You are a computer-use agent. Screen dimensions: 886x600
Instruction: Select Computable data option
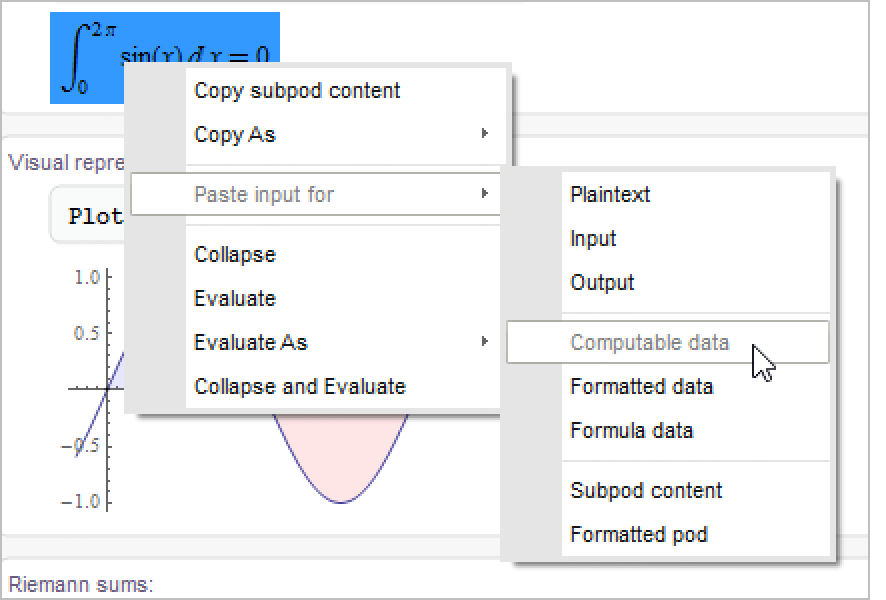click(650, 343)
